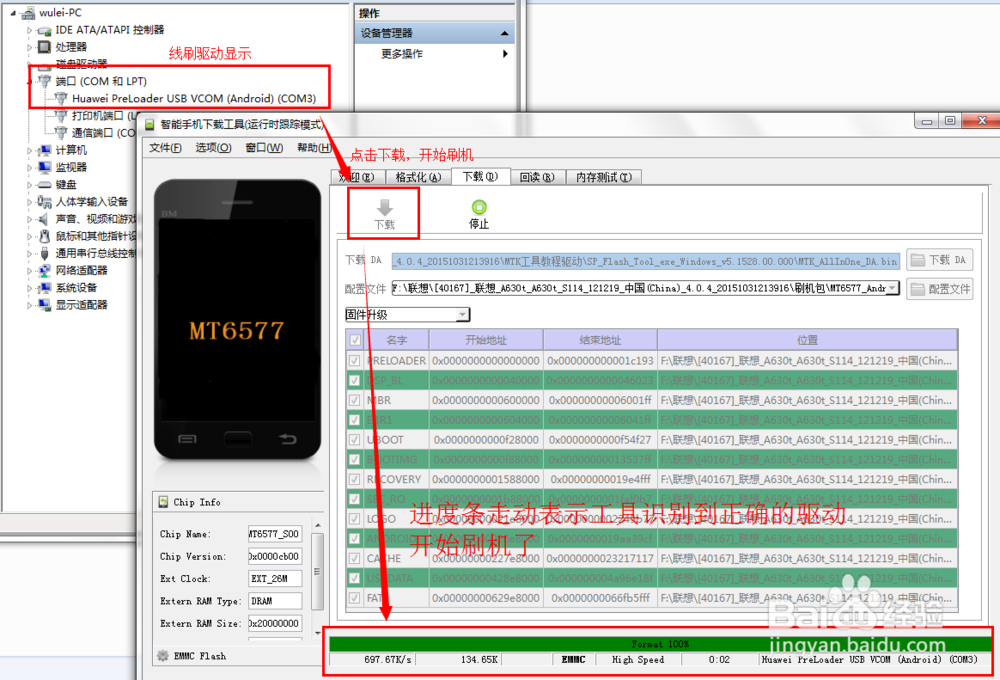Click the Extern RAM Size value field
This screenshot has width=1000, height=680.
tap(274, 623)
